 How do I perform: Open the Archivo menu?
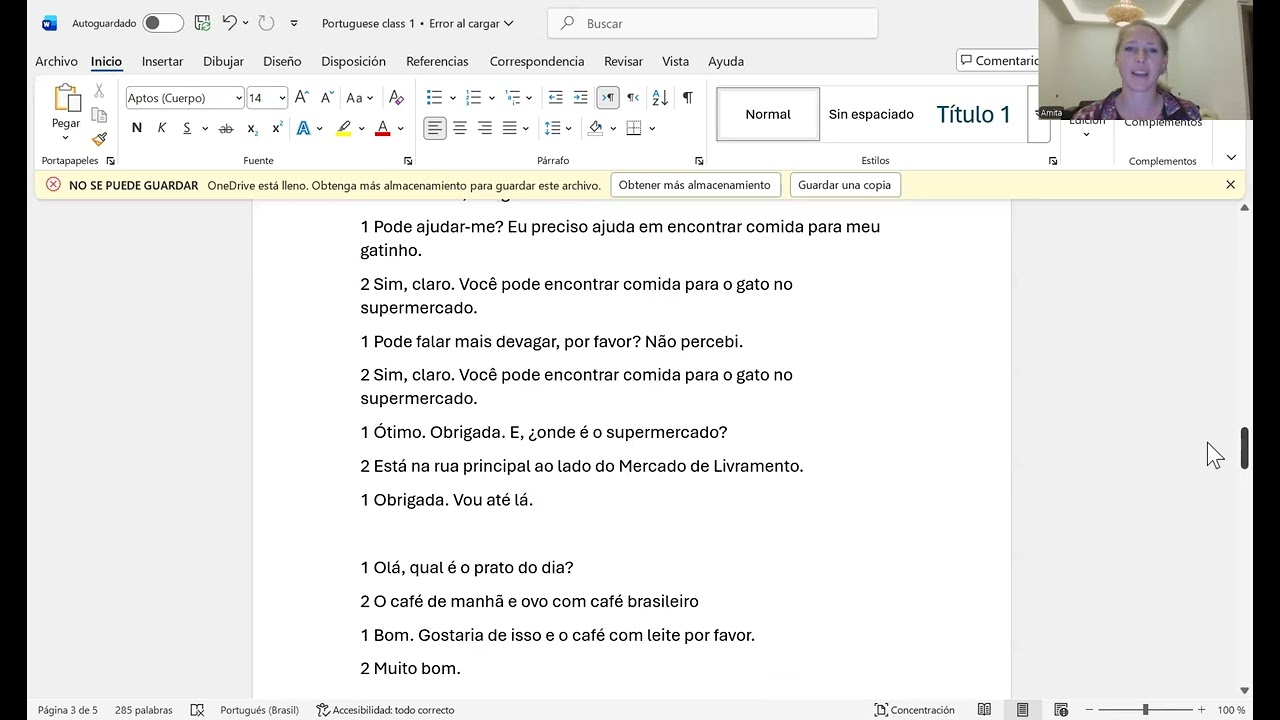point(56,61)
